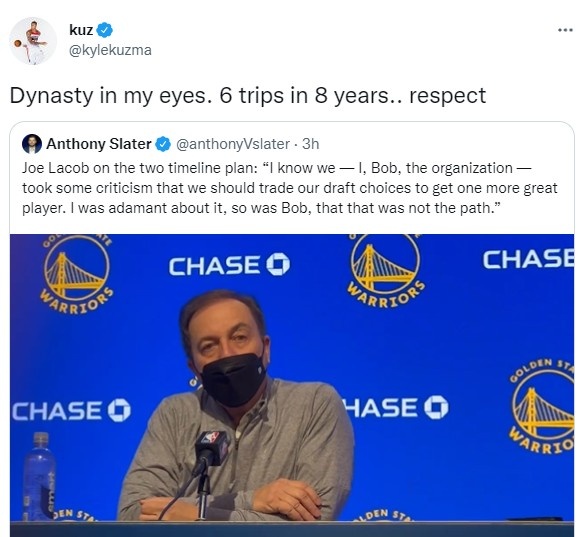Open the @kylekuzma handle link

coord(110,50)
